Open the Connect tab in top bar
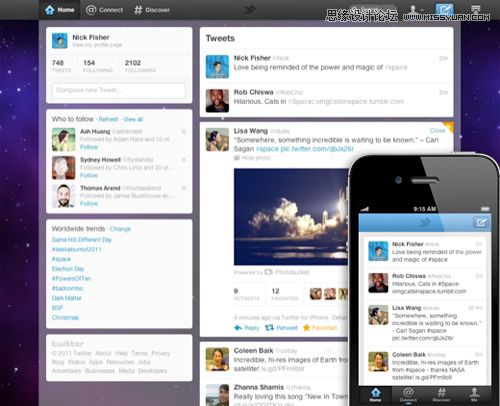This screenshot has height=406, width=500. 104,10
